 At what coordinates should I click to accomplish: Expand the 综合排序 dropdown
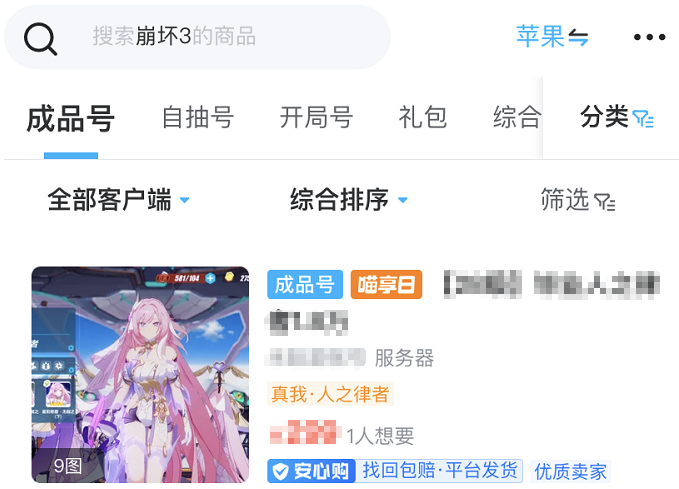coord(349,200)
